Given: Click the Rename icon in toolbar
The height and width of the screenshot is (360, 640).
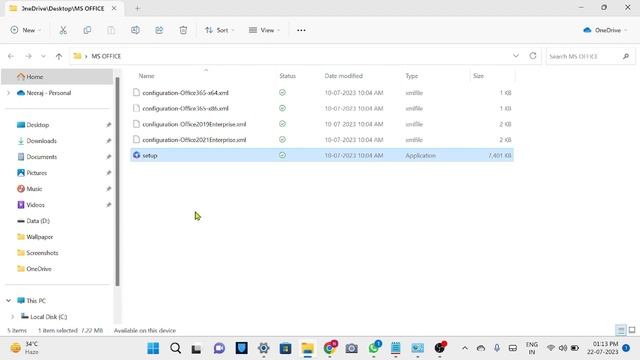Looking at the screenshot, I should [x=135, y=30].
